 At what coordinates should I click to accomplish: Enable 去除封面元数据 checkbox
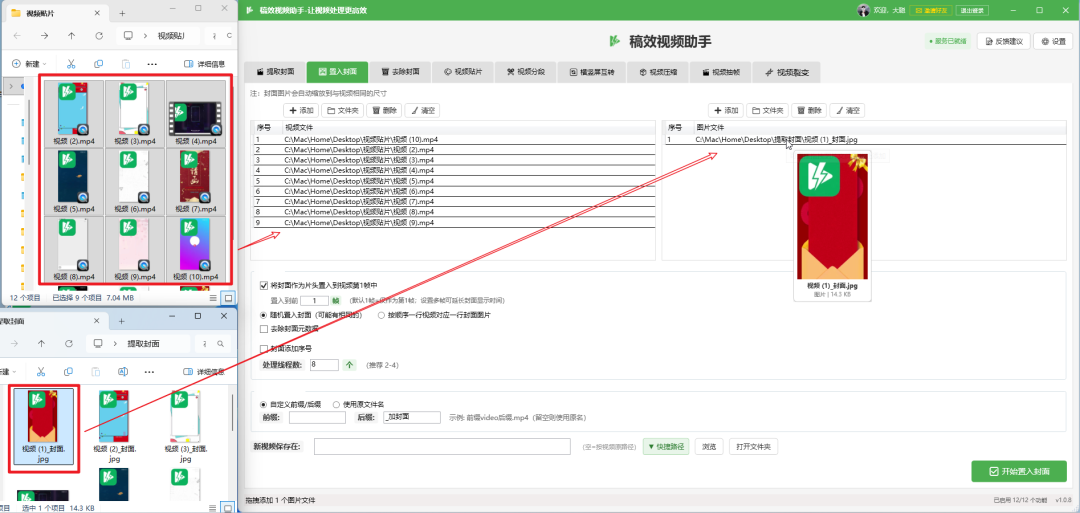click(x=264, y=328)
